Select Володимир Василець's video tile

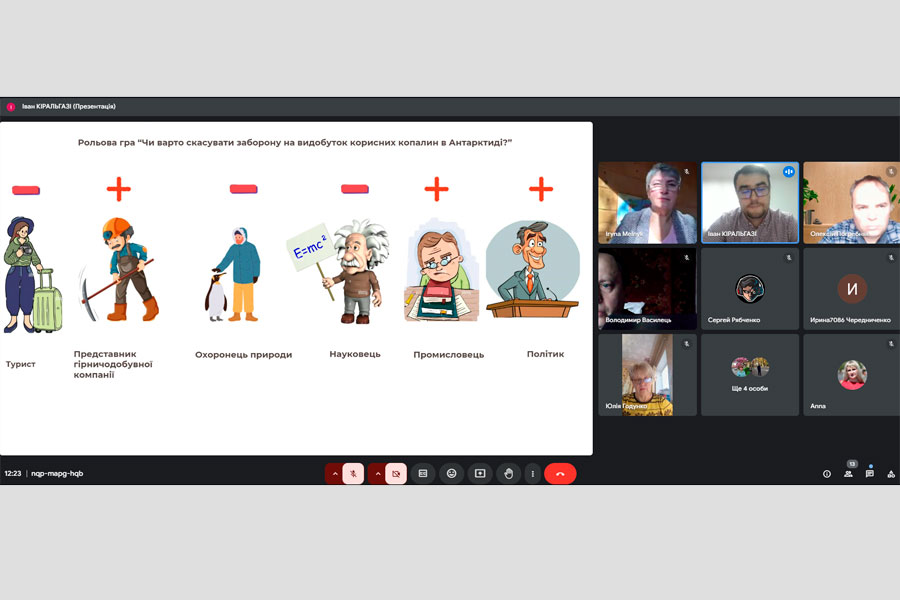[647, 289]
